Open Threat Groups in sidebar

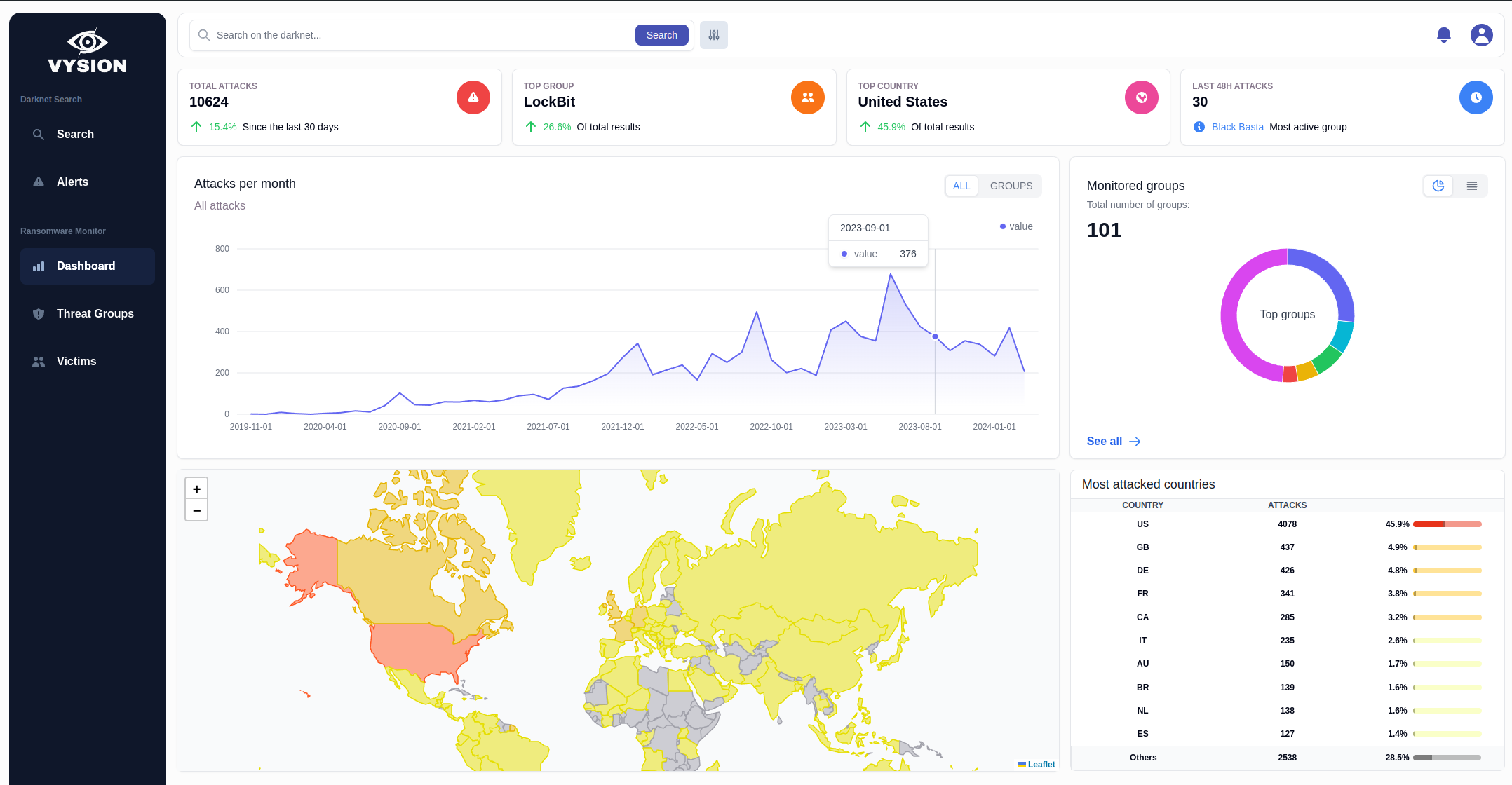pos(95,313)
